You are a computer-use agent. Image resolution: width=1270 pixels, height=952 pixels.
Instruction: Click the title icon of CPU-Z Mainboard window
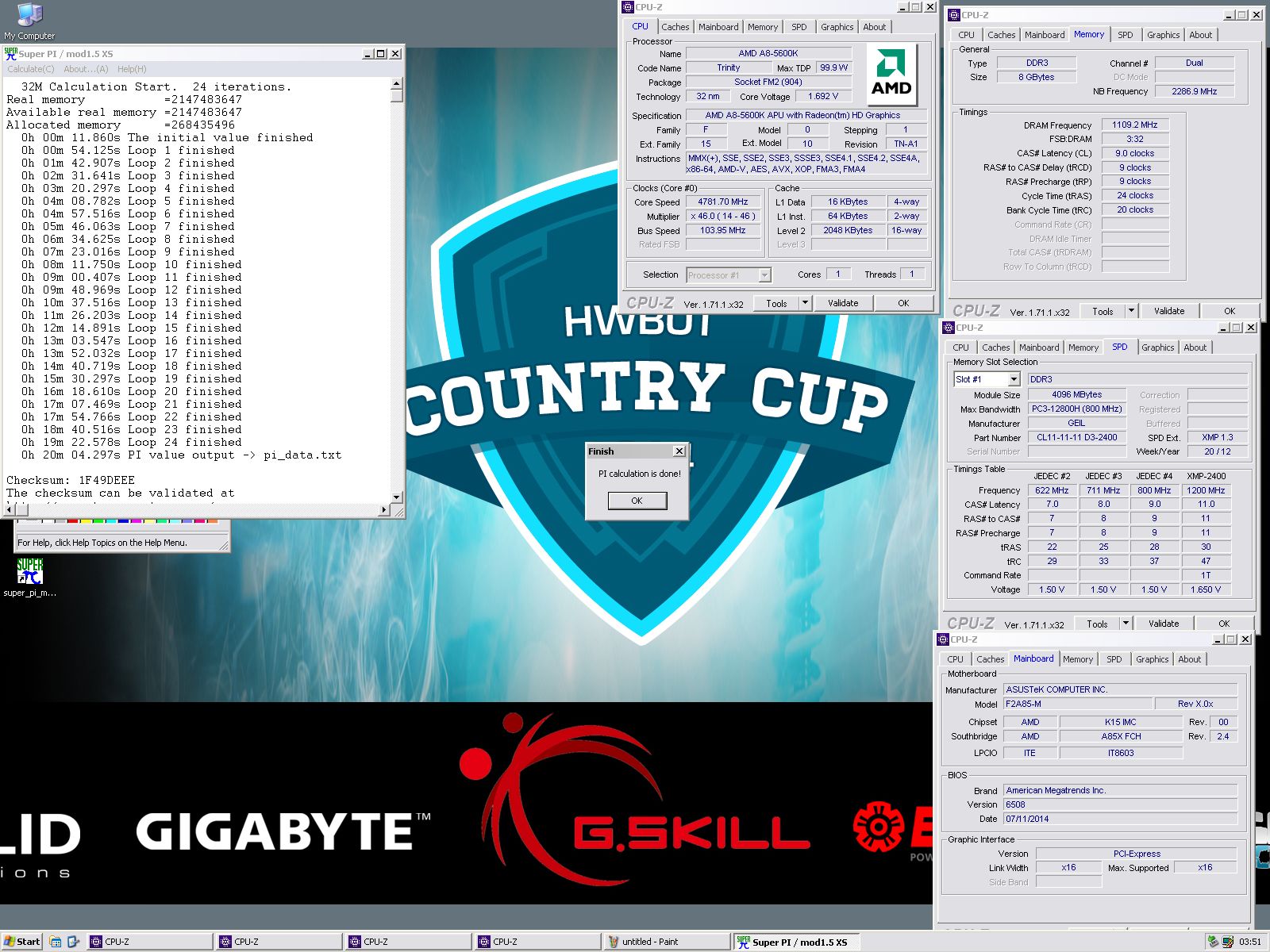pyautogui.click(x=943, y=639)
